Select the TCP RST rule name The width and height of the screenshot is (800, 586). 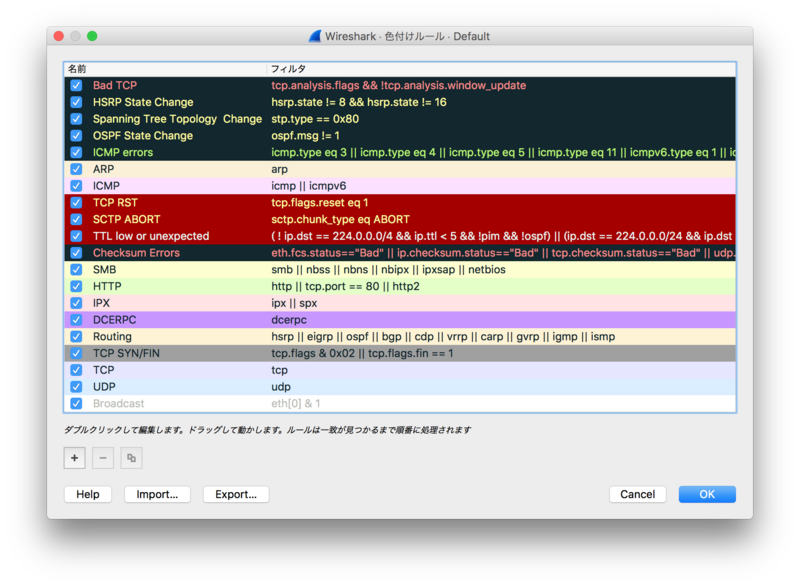pyautogui.click(x=115, y=202)
